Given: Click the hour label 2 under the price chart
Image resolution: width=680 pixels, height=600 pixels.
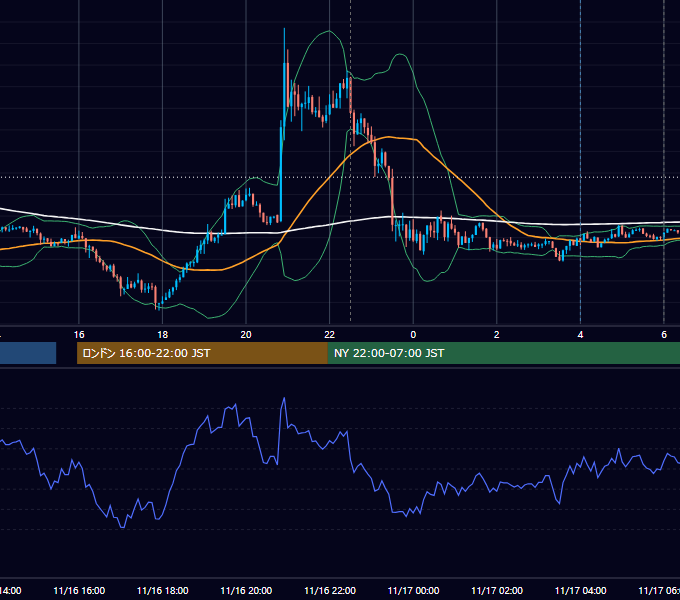Looking at the screenshot, I should (497, 335).
